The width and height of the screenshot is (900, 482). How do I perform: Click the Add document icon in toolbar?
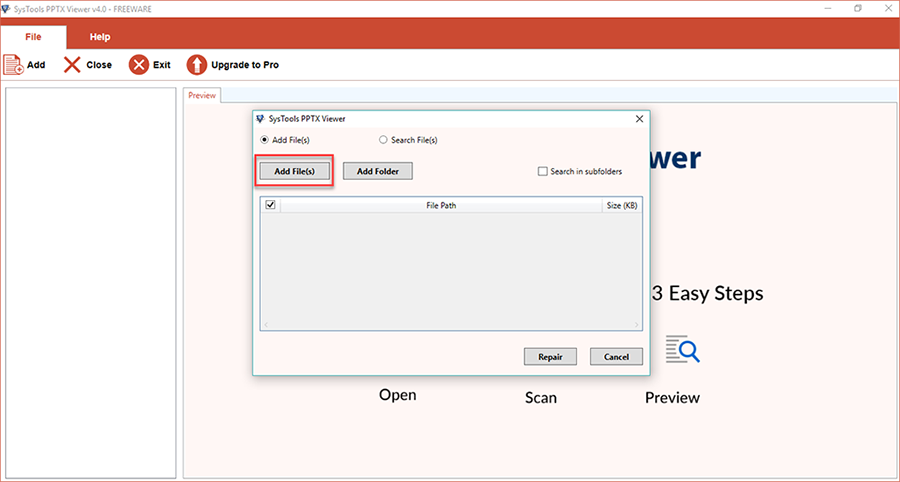pos(14,64)
